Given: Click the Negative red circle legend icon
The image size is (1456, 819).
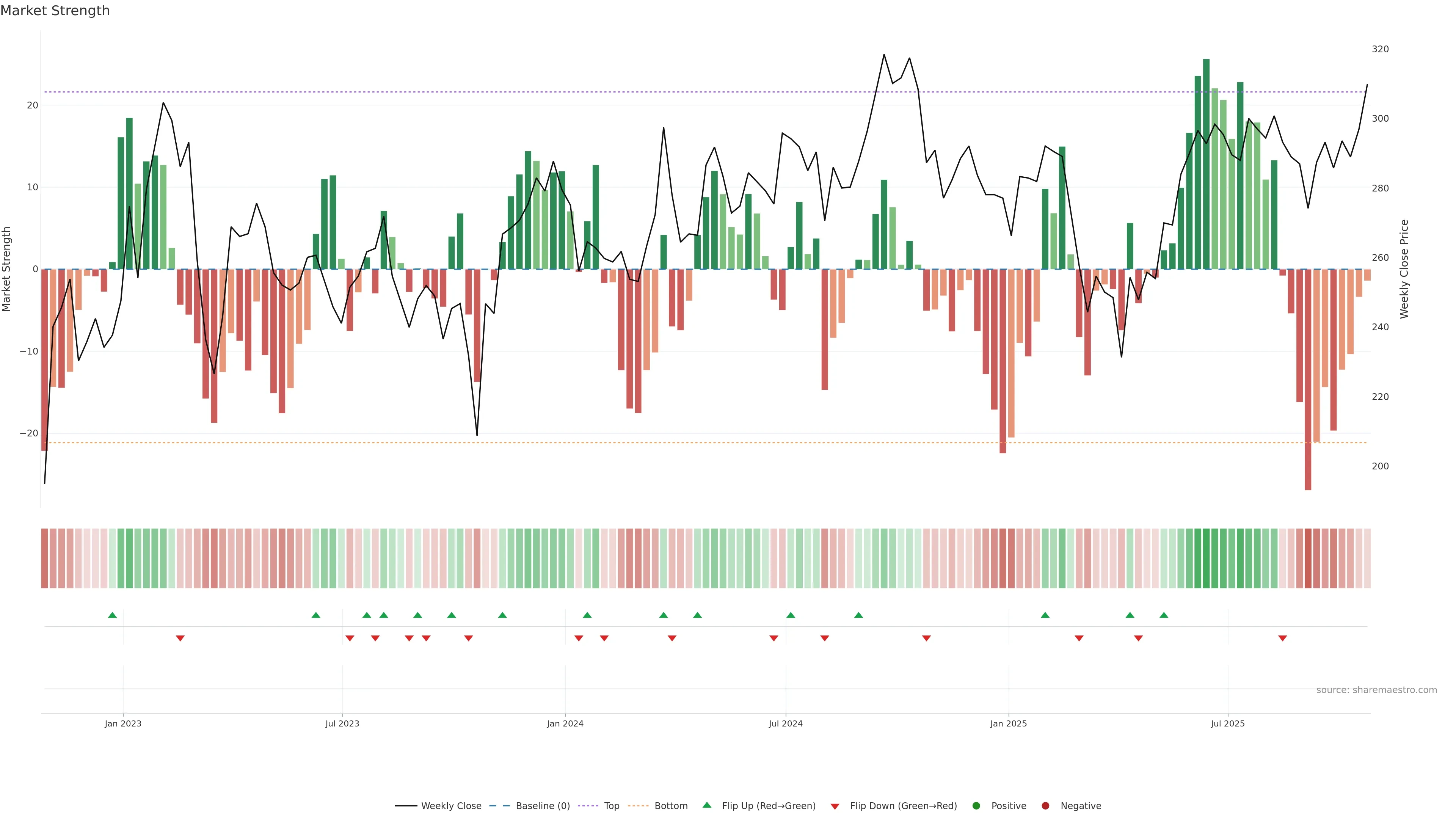Looking at the screenshot, I should (1045, 806).
